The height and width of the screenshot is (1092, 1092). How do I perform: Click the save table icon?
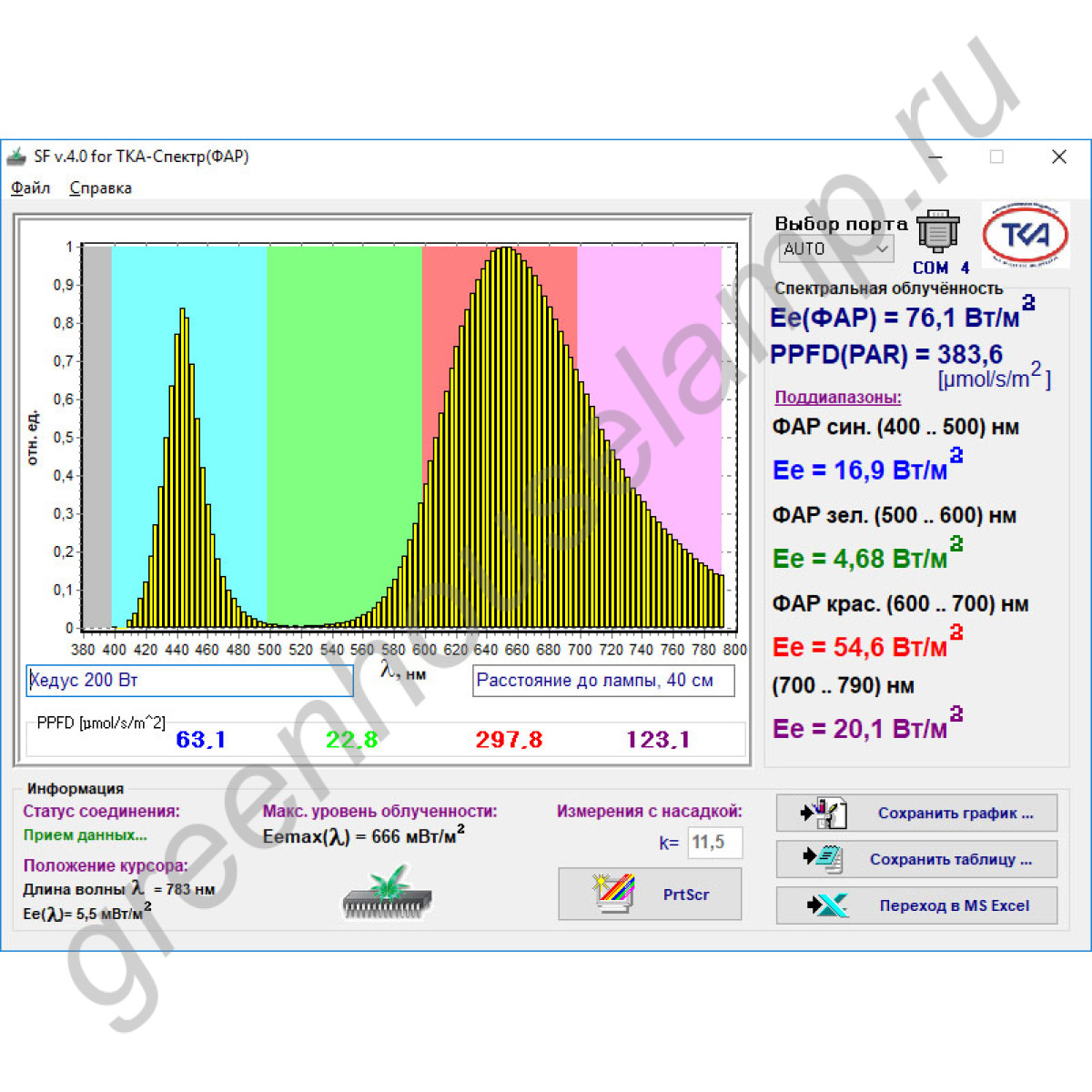pos(824,859)
